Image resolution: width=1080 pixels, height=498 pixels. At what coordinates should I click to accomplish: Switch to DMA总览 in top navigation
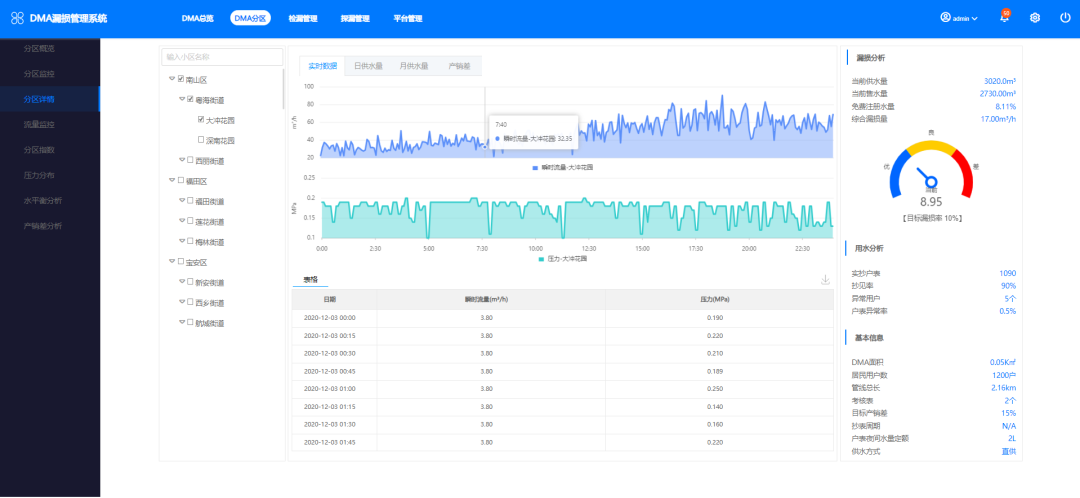click(198, 19)
